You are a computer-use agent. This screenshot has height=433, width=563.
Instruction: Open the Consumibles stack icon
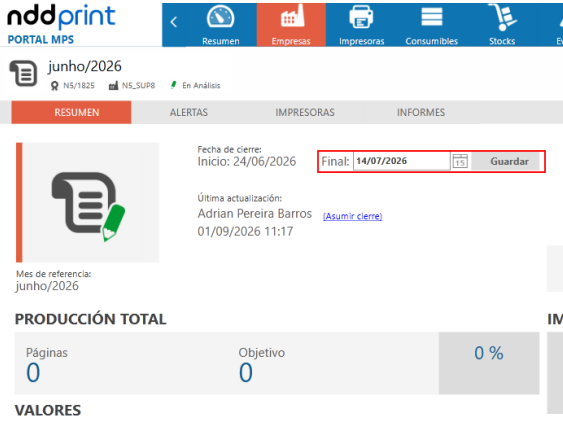[432, 17]
